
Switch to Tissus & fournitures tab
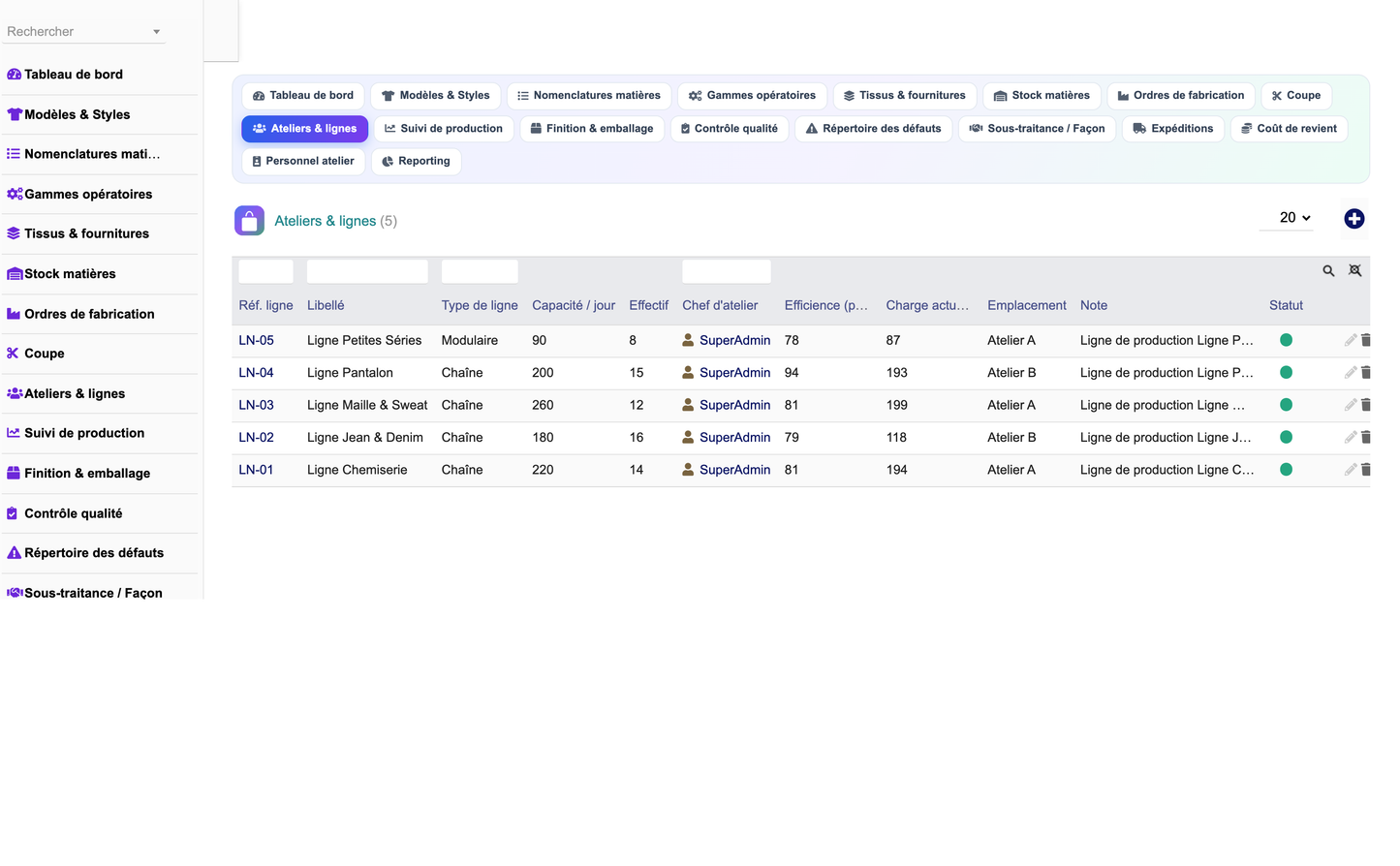[904, 96]
